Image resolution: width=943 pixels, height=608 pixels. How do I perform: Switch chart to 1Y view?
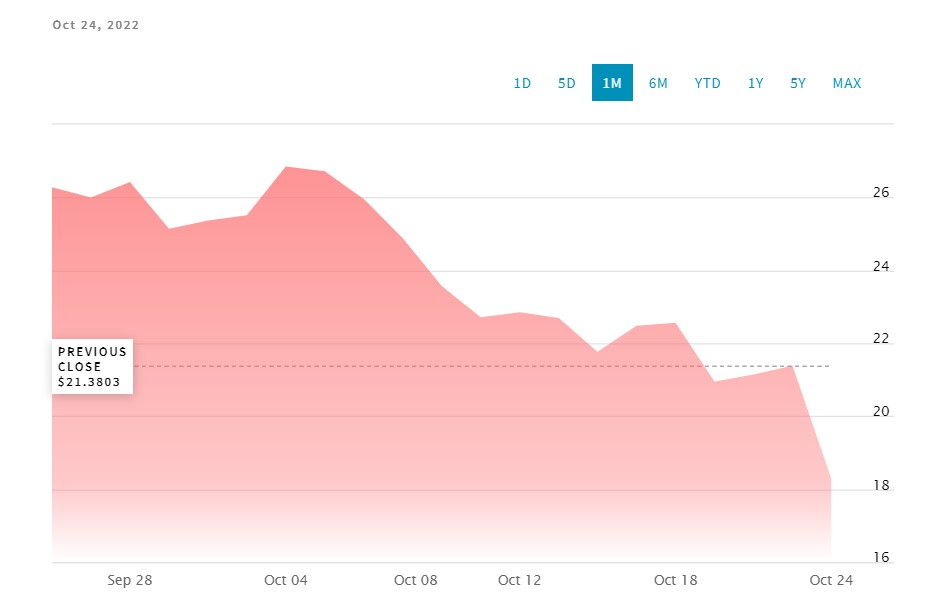click(x=756, y=83)
